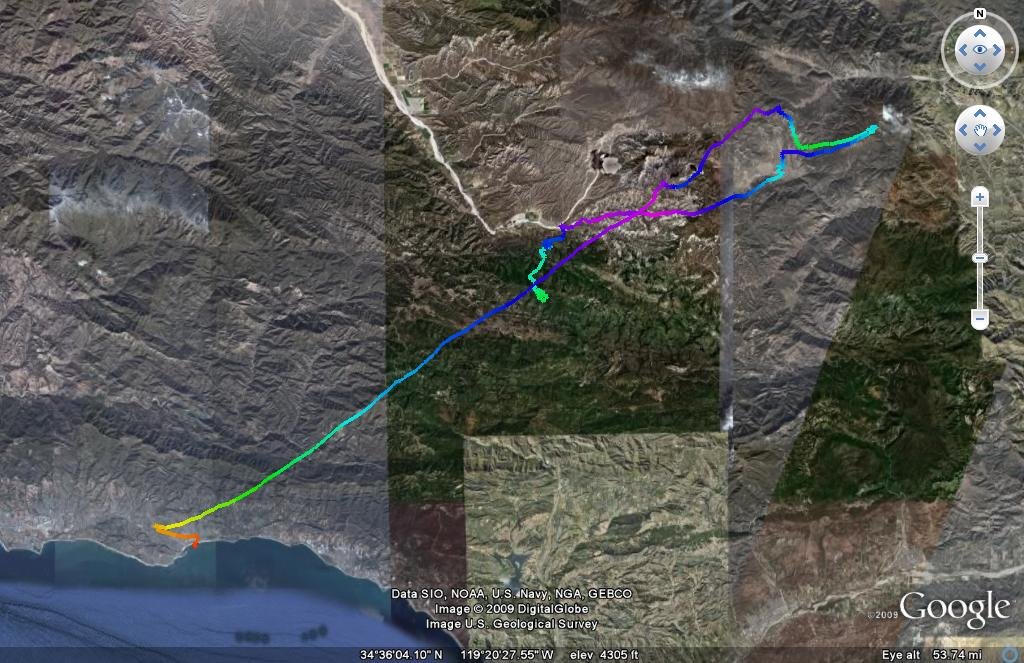The image size is (1024, 663).
Task: Pan map up with move joystick arrow
Action: pyautogui.click(x=980, y=114)
